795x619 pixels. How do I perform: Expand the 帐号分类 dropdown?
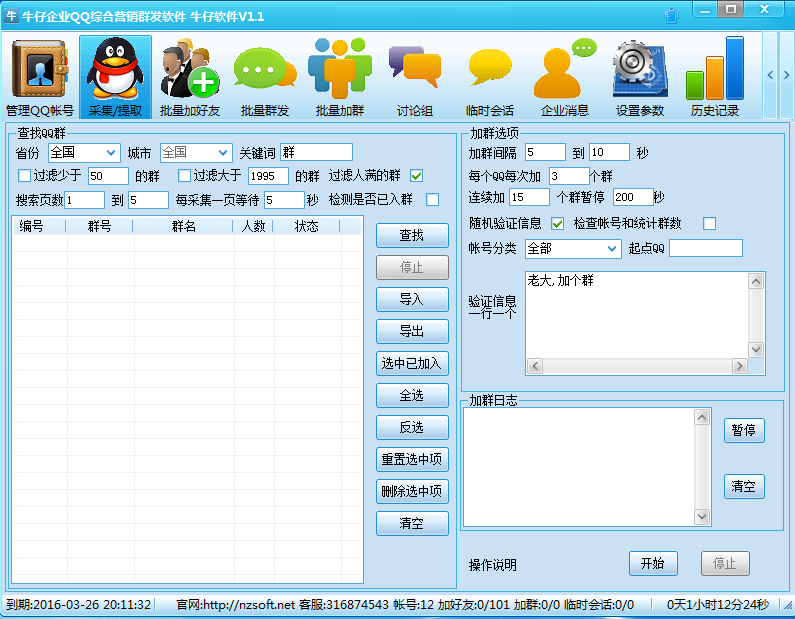(612, 249)
